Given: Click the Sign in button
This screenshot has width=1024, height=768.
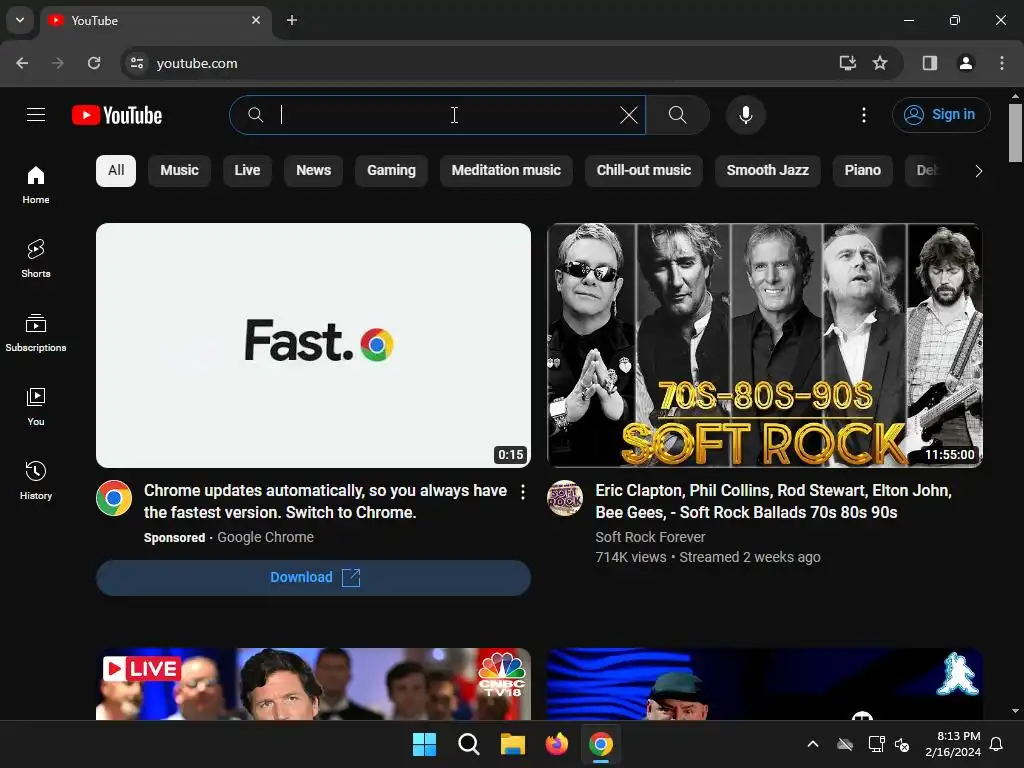Looking at the screenshot, I should pyautogui.click(x=941, y=115).
